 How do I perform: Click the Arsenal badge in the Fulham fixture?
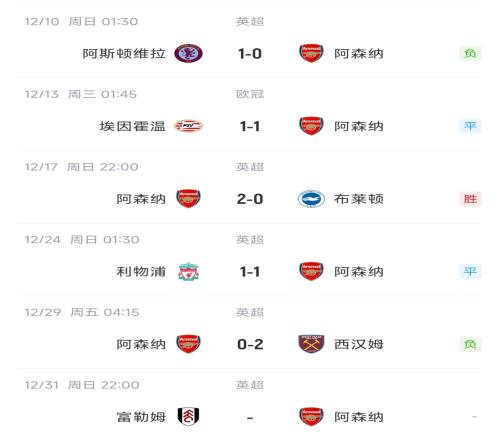pyautogui.click(x=311, y=417)
